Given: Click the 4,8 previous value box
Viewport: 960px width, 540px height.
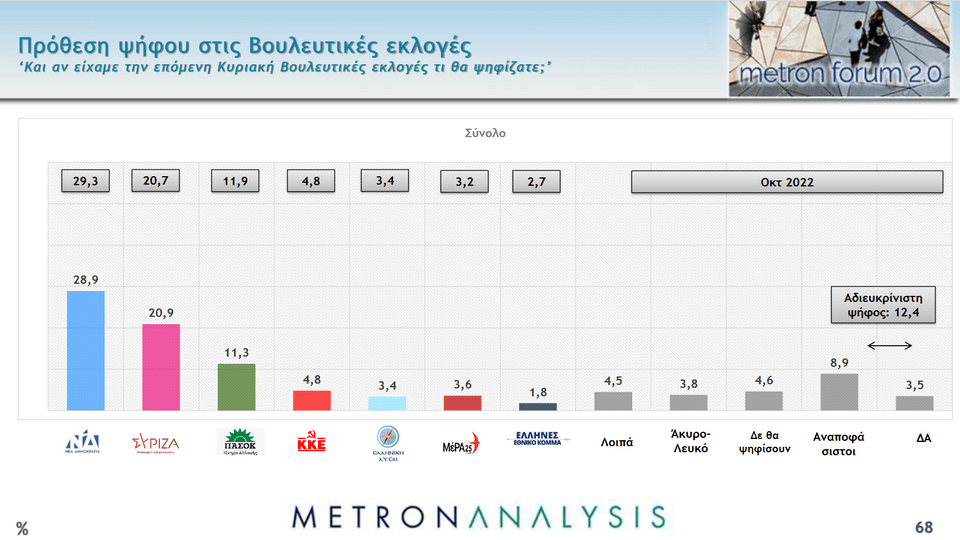Looking at the screenshot, I should [311, 181].
